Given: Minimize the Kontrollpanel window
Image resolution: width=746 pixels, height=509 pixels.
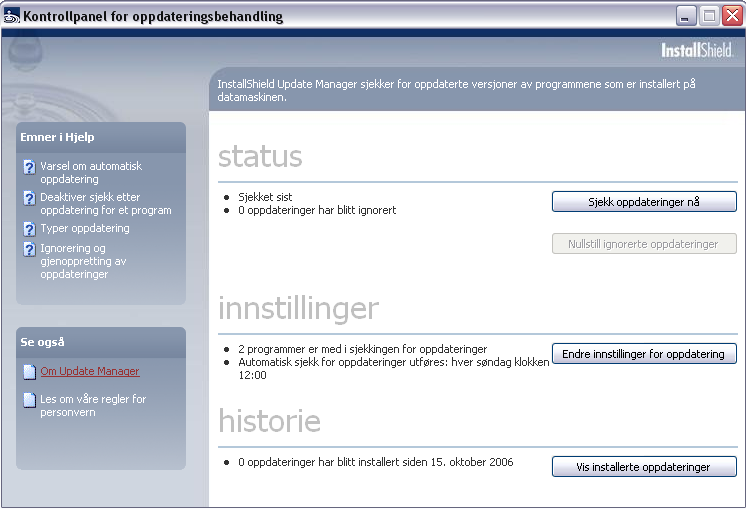Looking at the screenshot, I should 686,16.
